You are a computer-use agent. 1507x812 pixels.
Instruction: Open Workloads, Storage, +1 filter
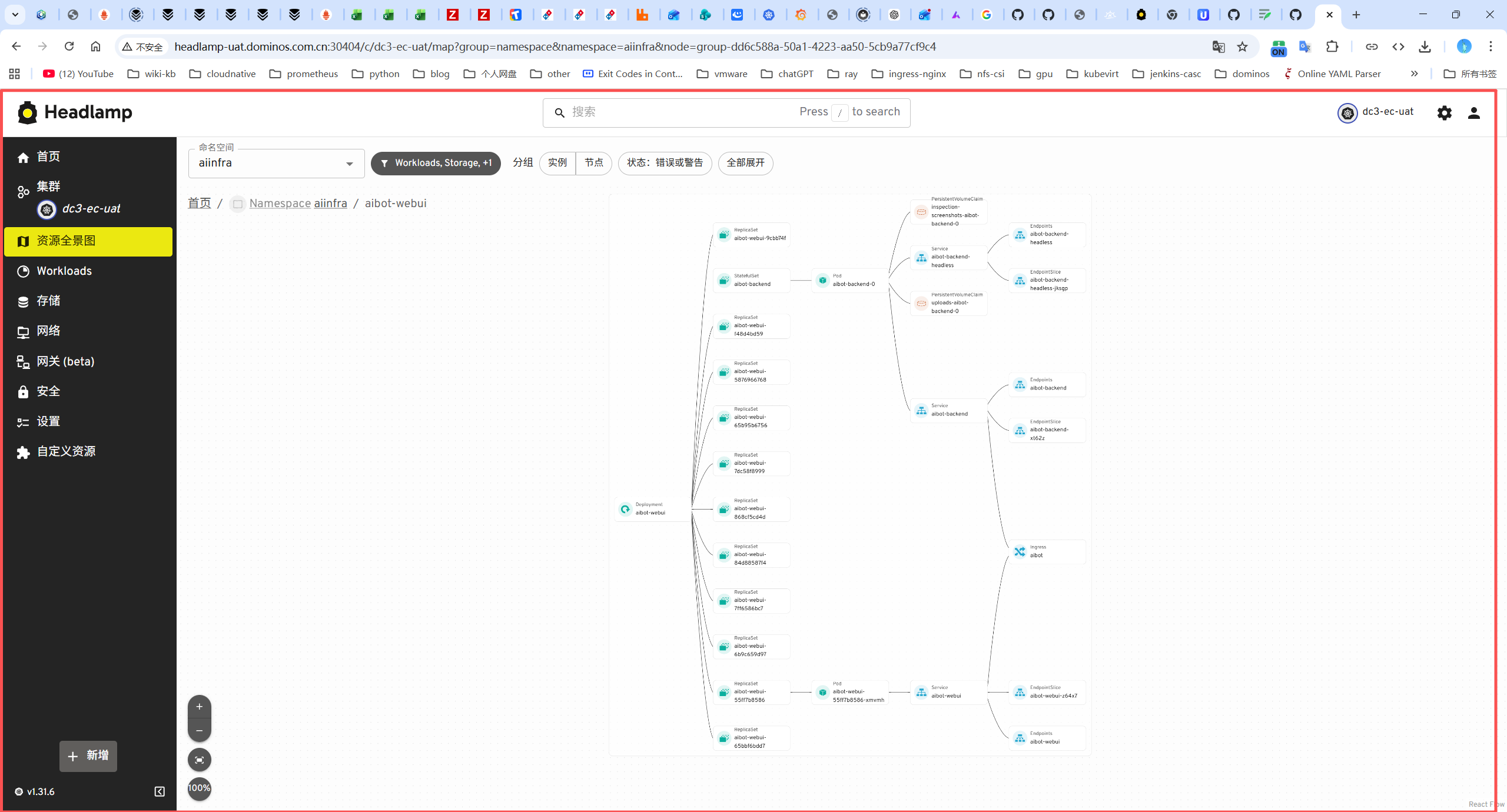[x=436, y=163]
